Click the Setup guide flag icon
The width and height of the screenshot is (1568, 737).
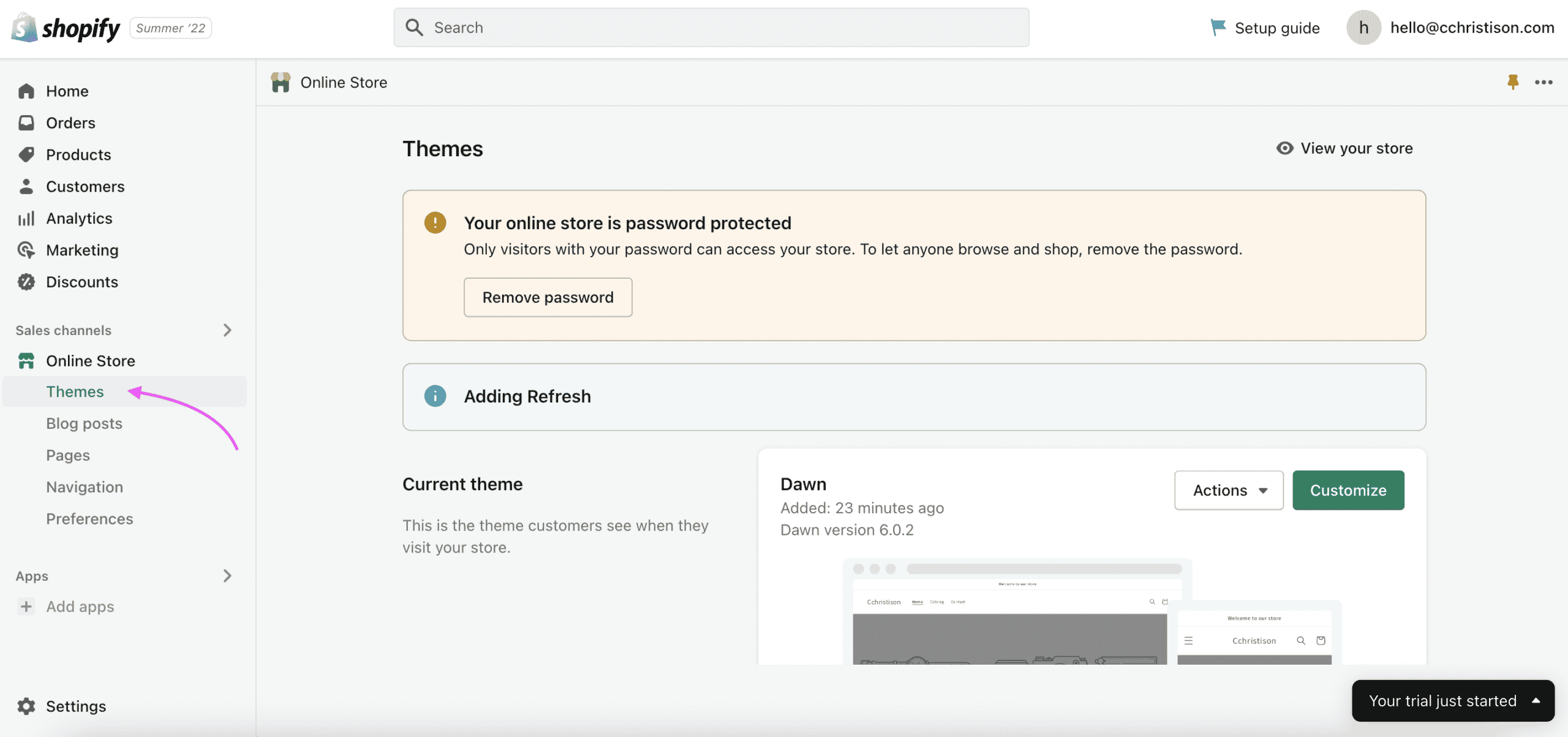(1218, 28)
